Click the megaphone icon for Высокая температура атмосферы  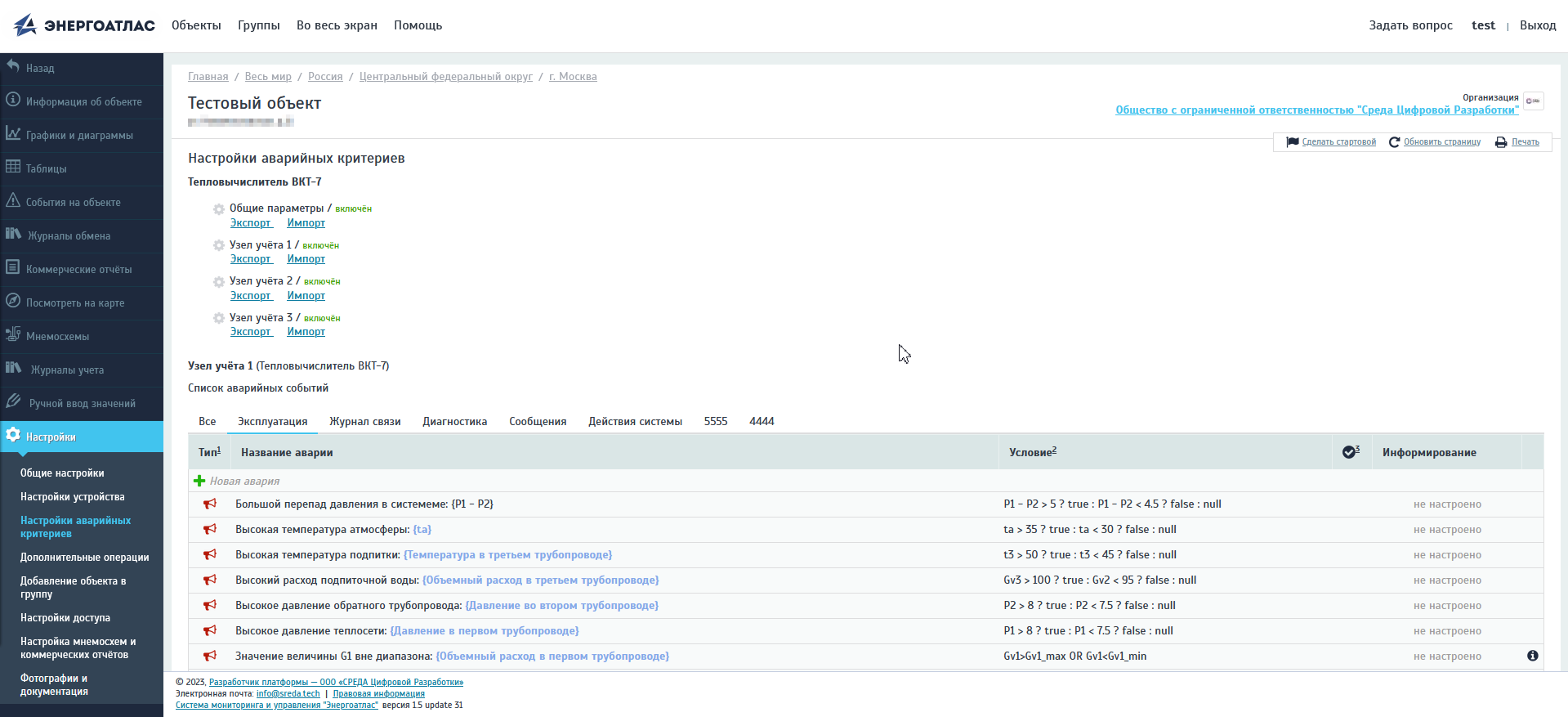coord(210,529)
